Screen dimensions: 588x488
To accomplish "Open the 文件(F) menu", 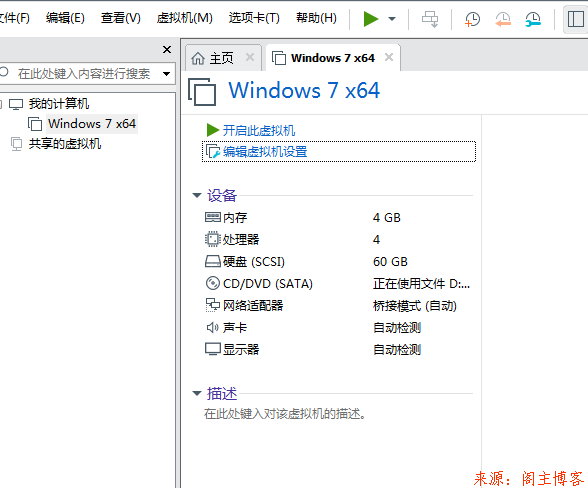I will (14, 18).
